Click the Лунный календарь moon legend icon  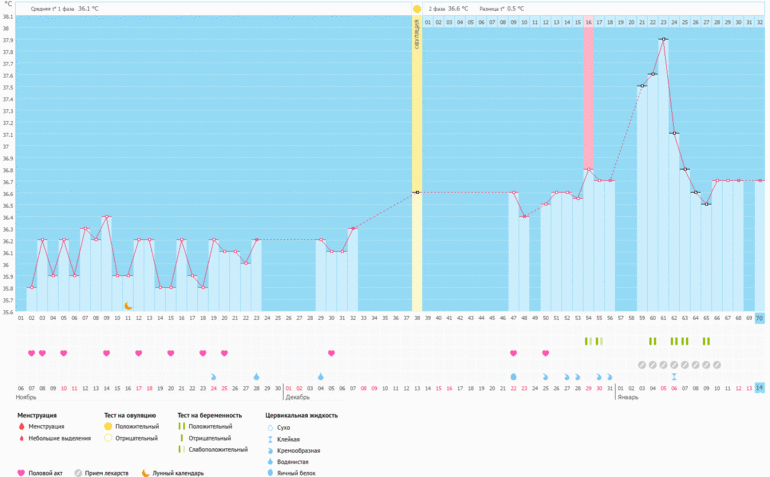coord(145,473)
